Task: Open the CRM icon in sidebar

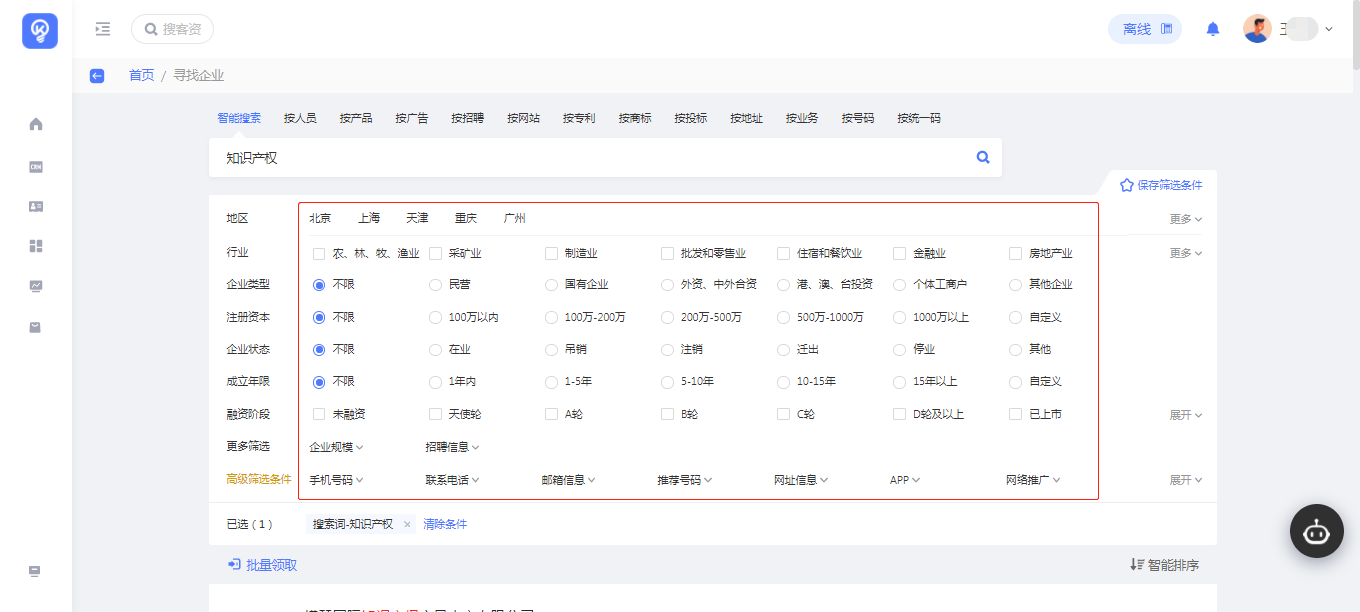Action: point(36,167)
